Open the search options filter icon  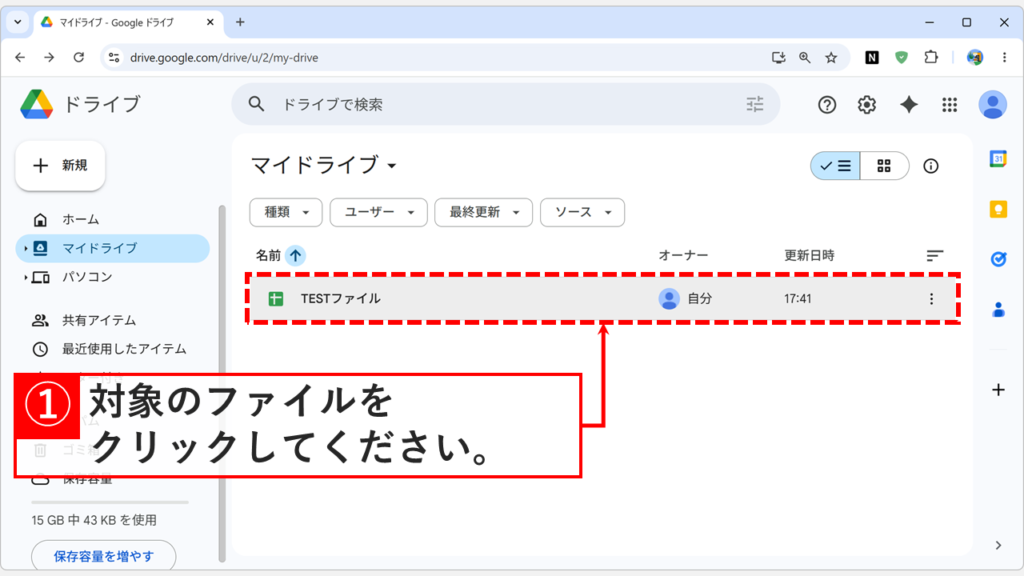coord(755,104)
